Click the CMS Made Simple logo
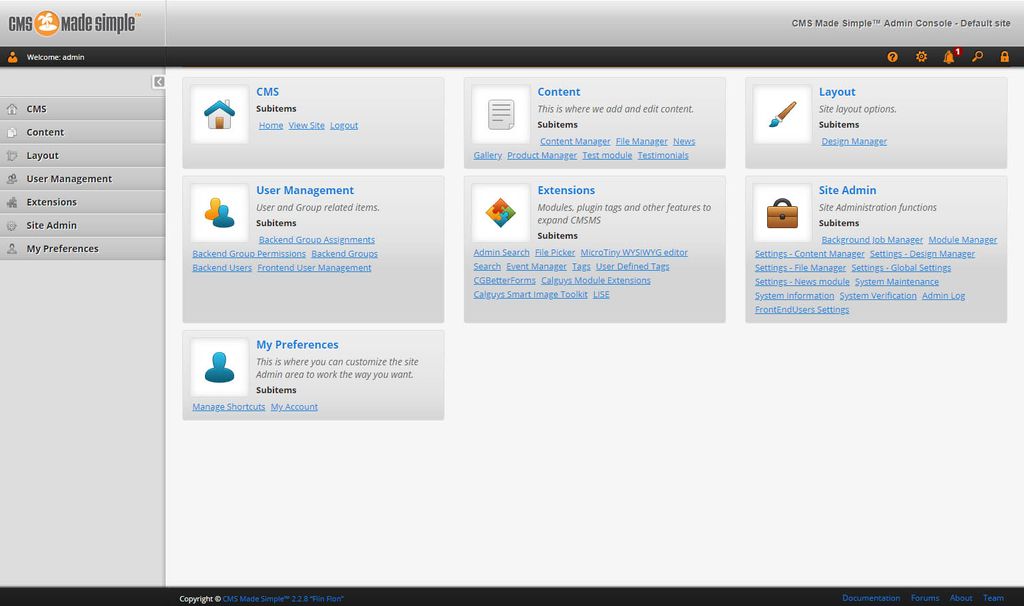The image size is (1024, 606). pos(74,24)
